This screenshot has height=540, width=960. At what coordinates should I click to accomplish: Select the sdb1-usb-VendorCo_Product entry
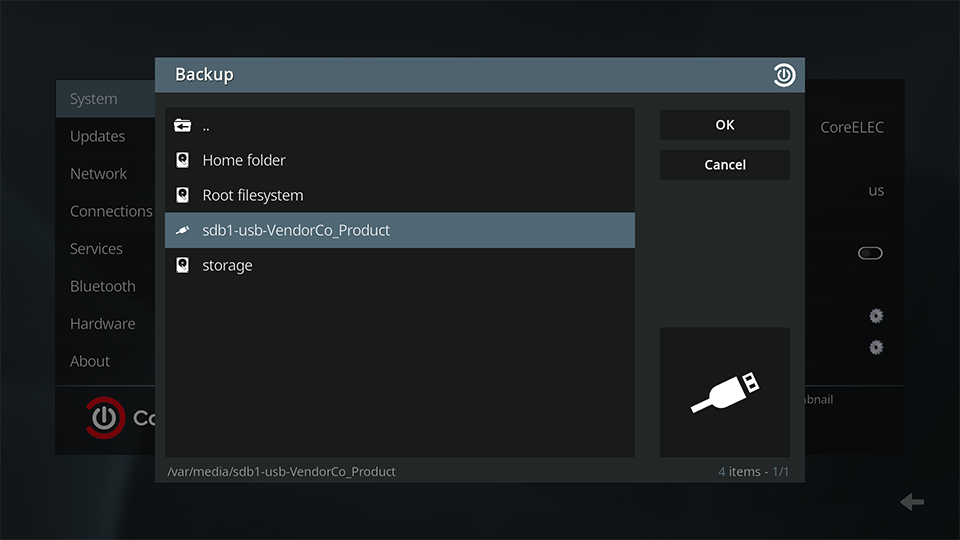click(400, 230)
